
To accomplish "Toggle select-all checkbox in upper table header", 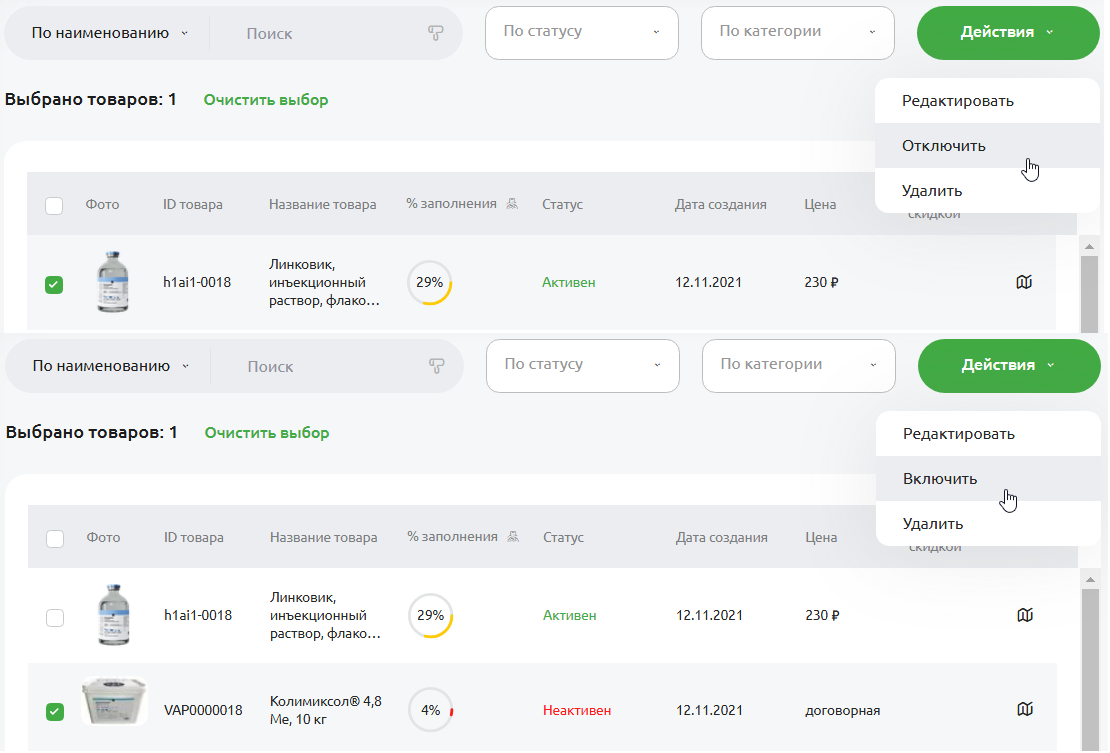I will [x=54, y=206].
